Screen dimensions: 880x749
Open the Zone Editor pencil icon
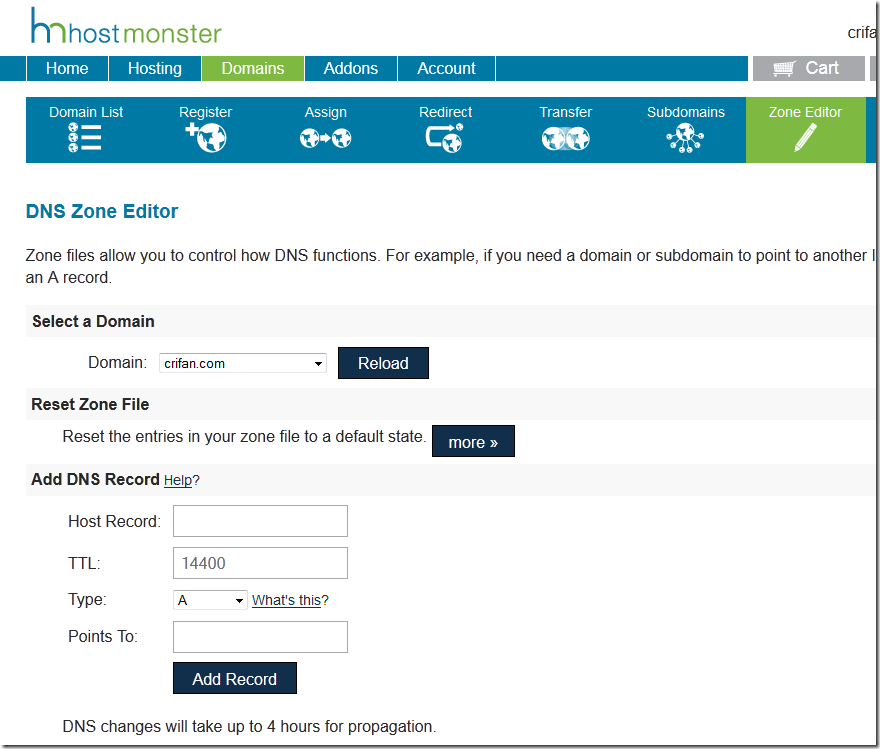coord(805,138)
